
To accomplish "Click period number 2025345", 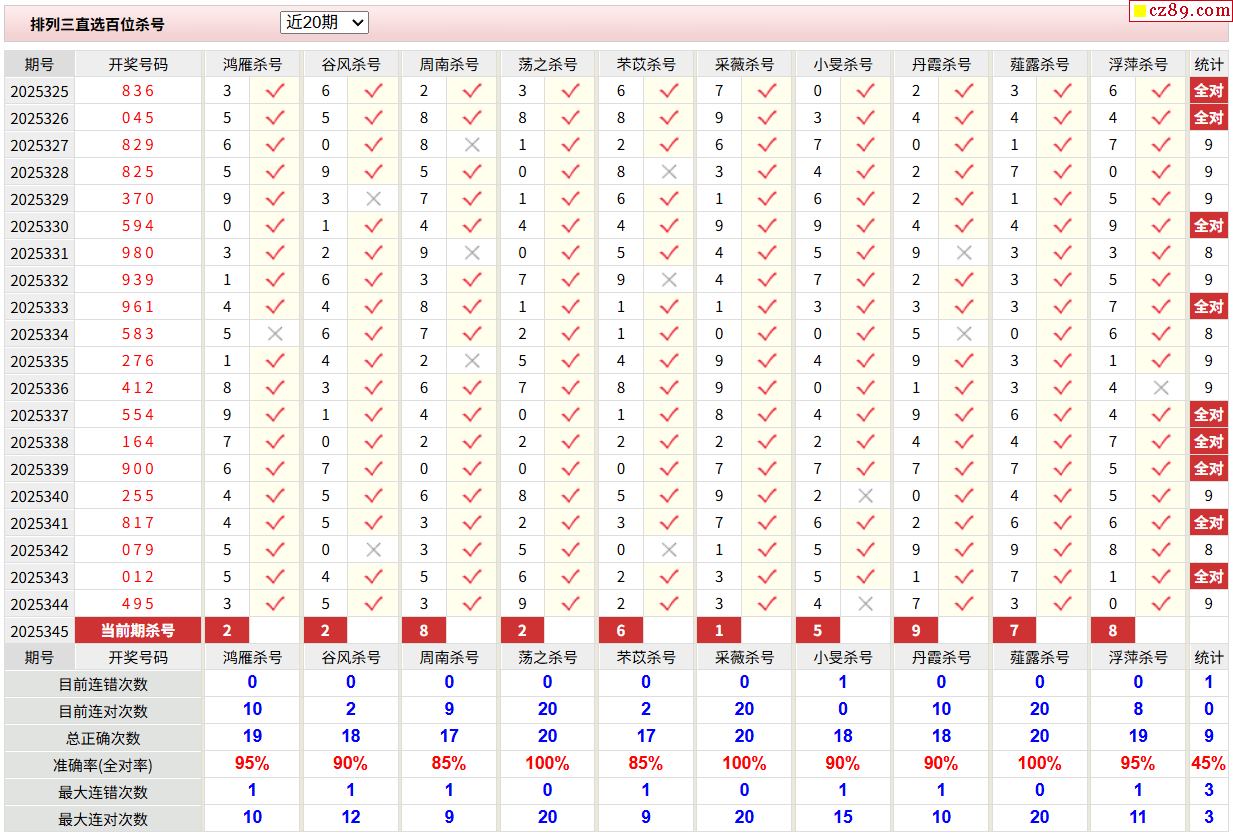I will point(40,631).
